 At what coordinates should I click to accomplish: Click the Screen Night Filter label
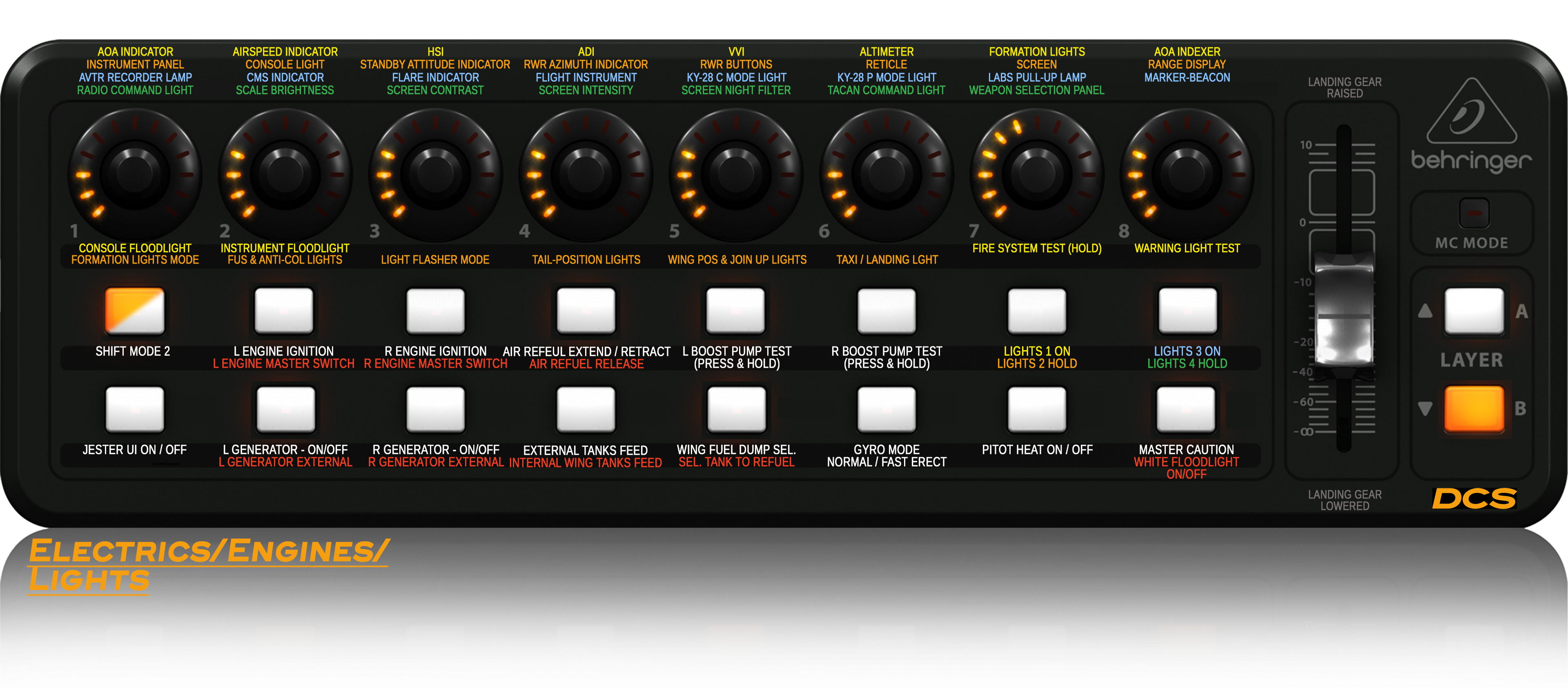[736, 90]
